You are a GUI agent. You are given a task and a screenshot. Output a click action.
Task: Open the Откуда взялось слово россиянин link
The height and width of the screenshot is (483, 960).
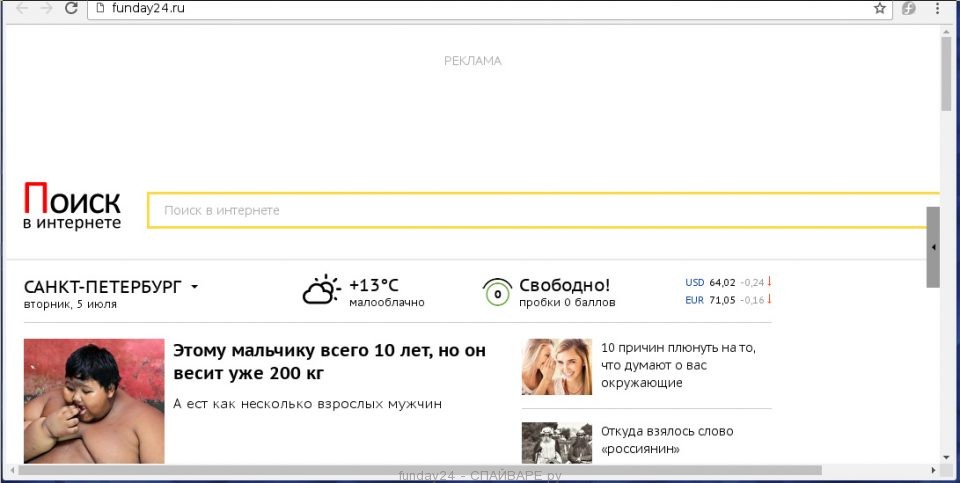point(667,440)
